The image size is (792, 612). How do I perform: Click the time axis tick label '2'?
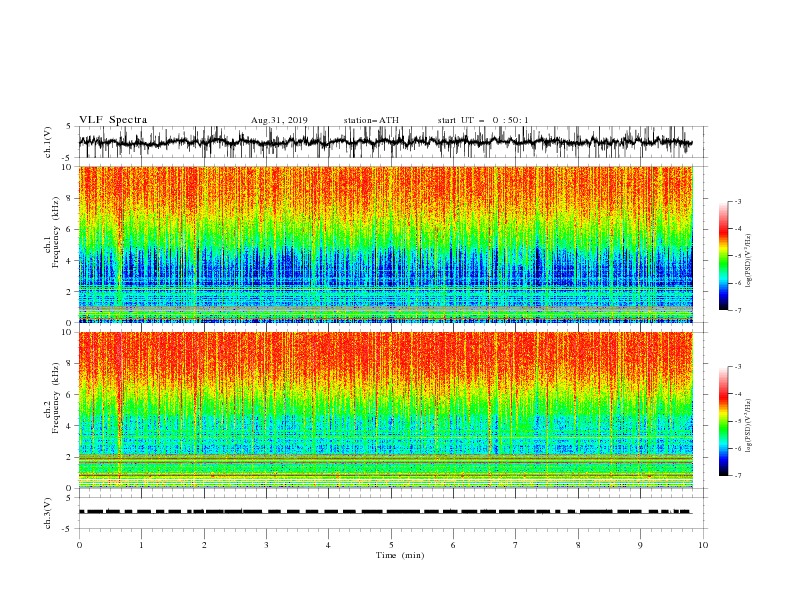pyautogui.click(x=204, y=545)
